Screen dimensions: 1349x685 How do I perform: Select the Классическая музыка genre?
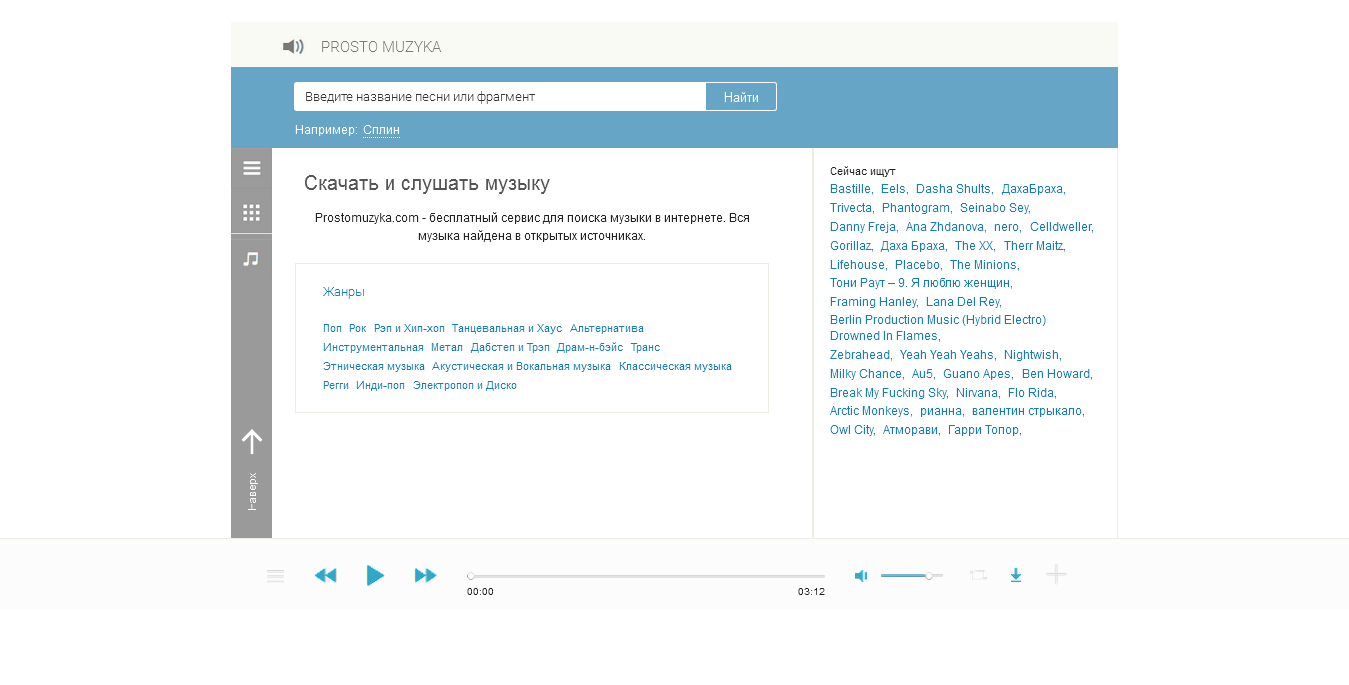675,366
